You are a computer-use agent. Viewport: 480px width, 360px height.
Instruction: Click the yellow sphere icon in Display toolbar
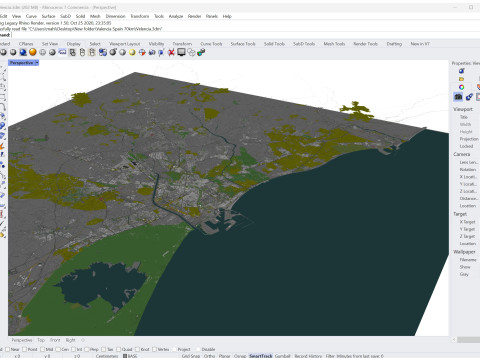pos(132,52)
